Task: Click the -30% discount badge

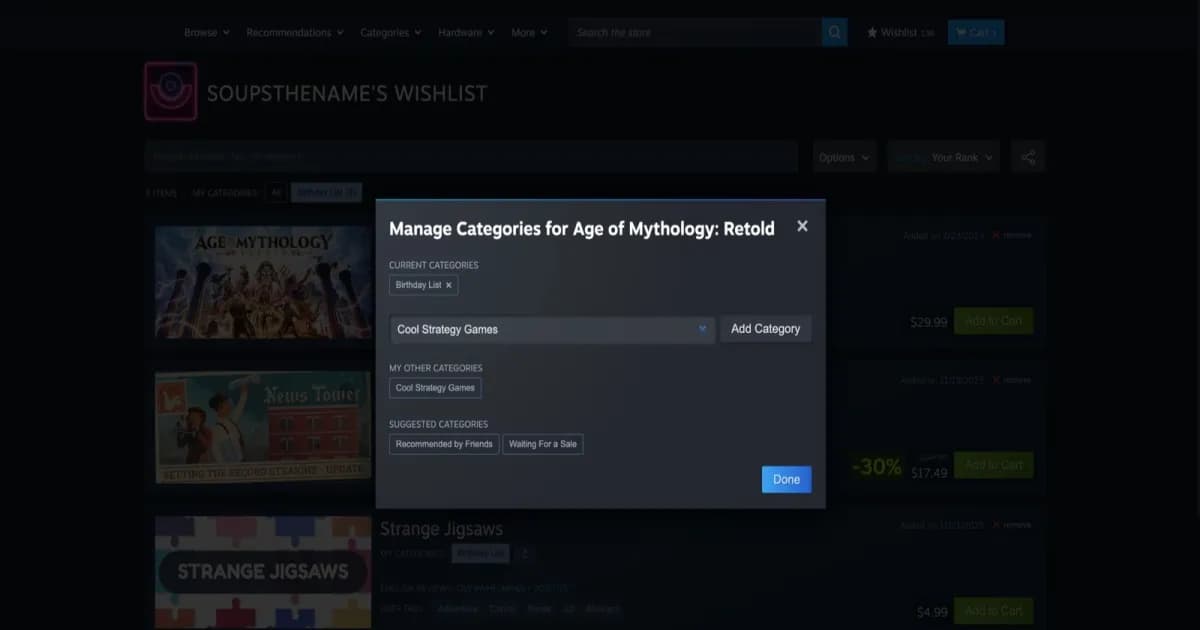Action: click(877, 466)
